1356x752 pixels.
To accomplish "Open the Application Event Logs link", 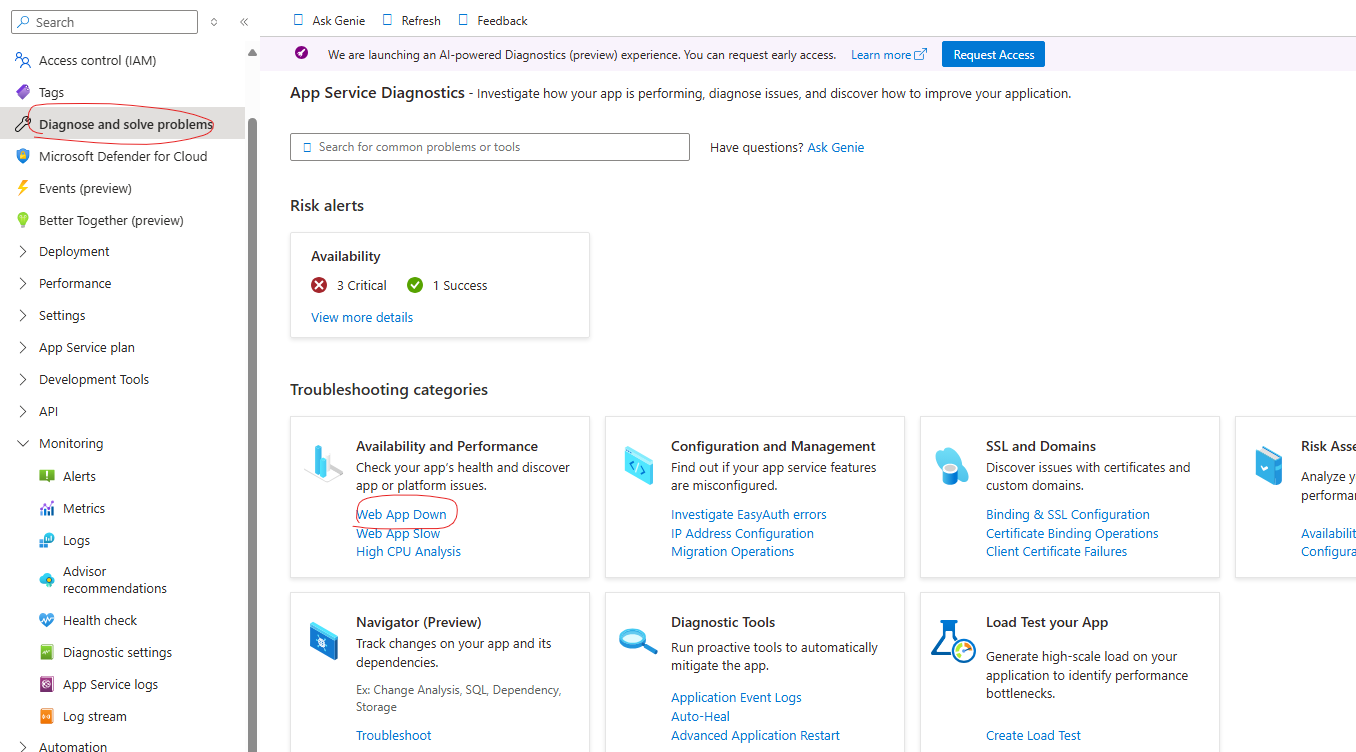I will tap(736, 697).
